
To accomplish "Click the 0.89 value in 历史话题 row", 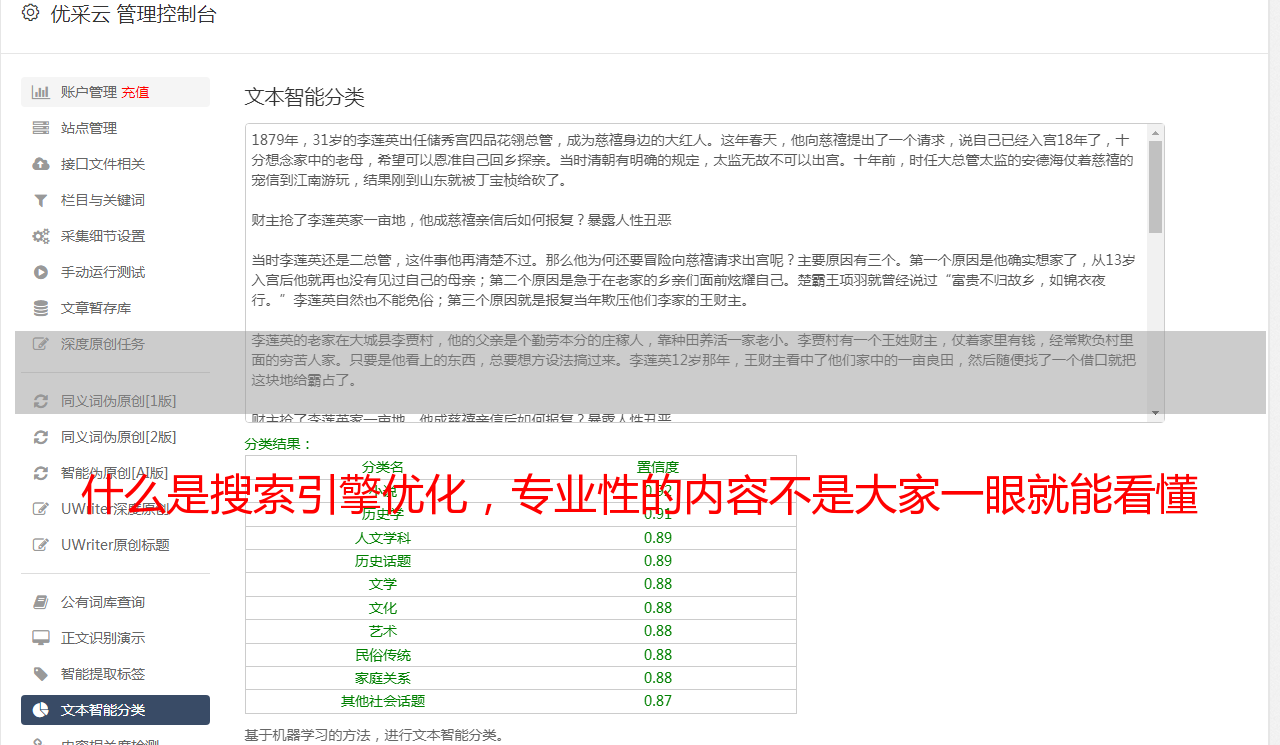I will pyautogui.click(x=658, y=561).
